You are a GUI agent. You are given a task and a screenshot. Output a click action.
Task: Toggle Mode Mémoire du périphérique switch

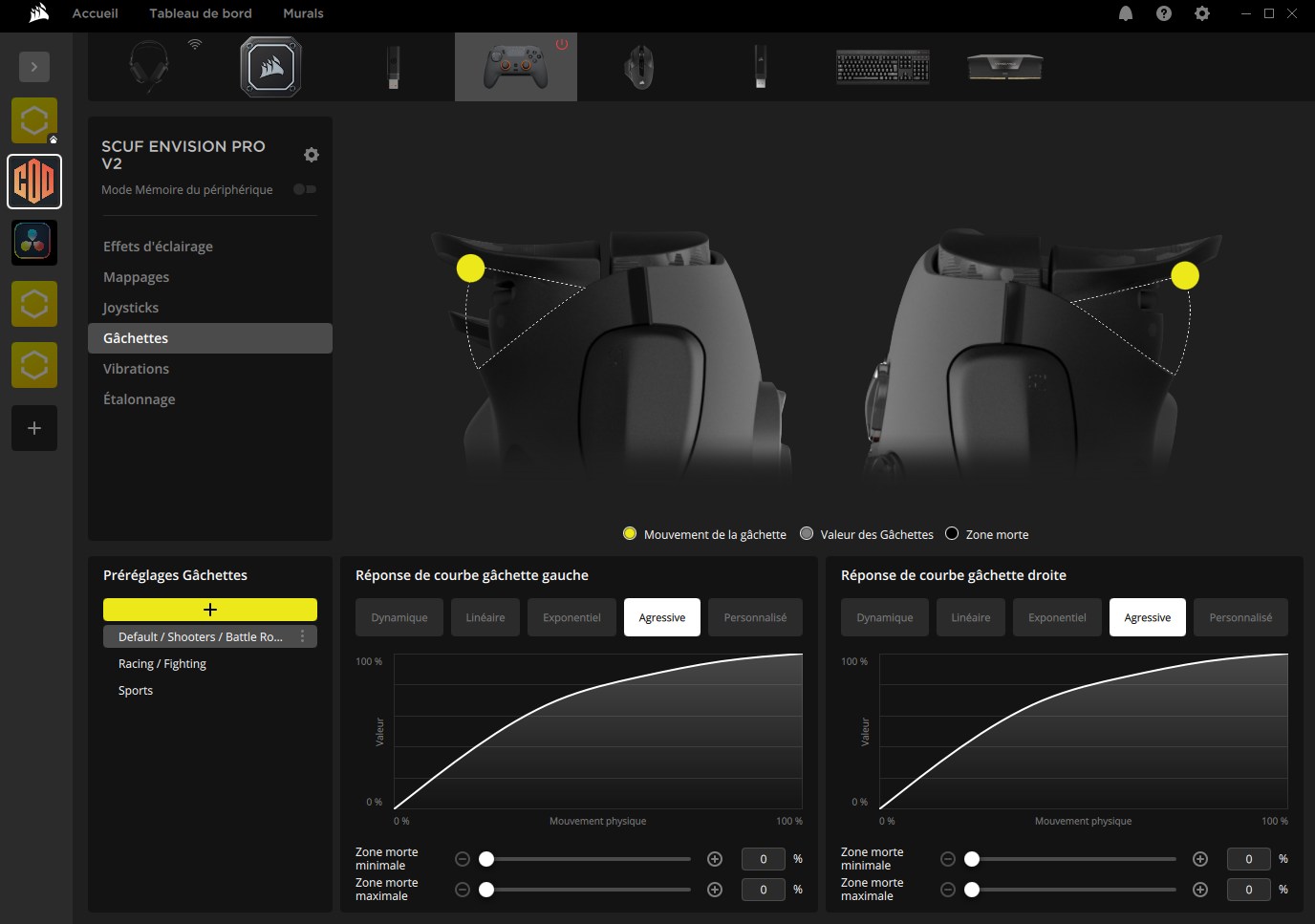(x=305, y=189)
